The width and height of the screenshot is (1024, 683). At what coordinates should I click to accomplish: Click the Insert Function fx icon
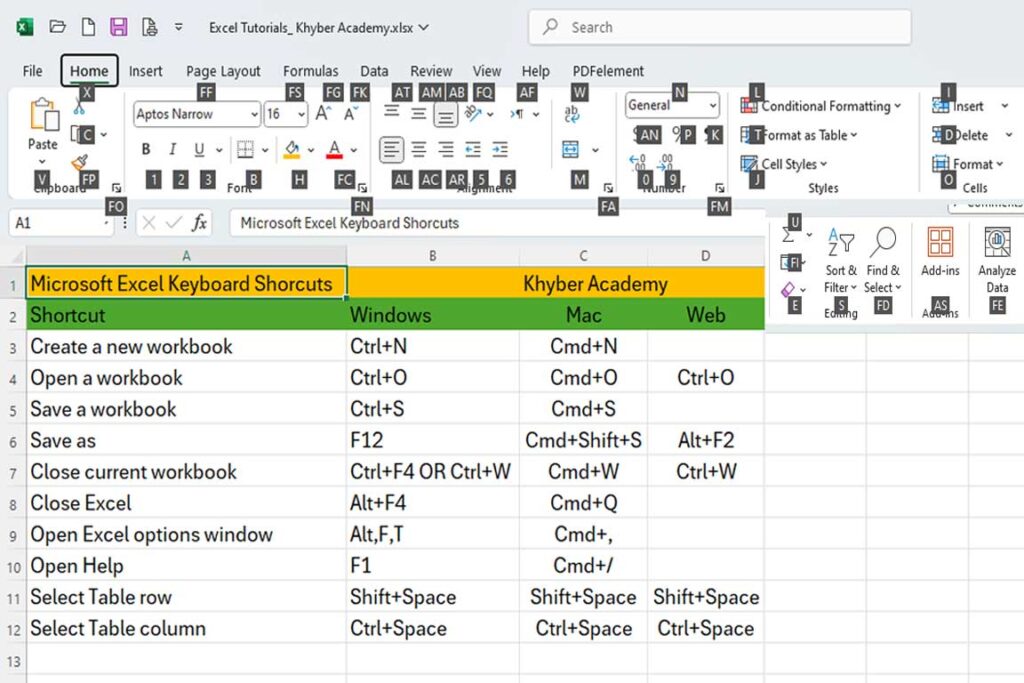pos(199,223)
